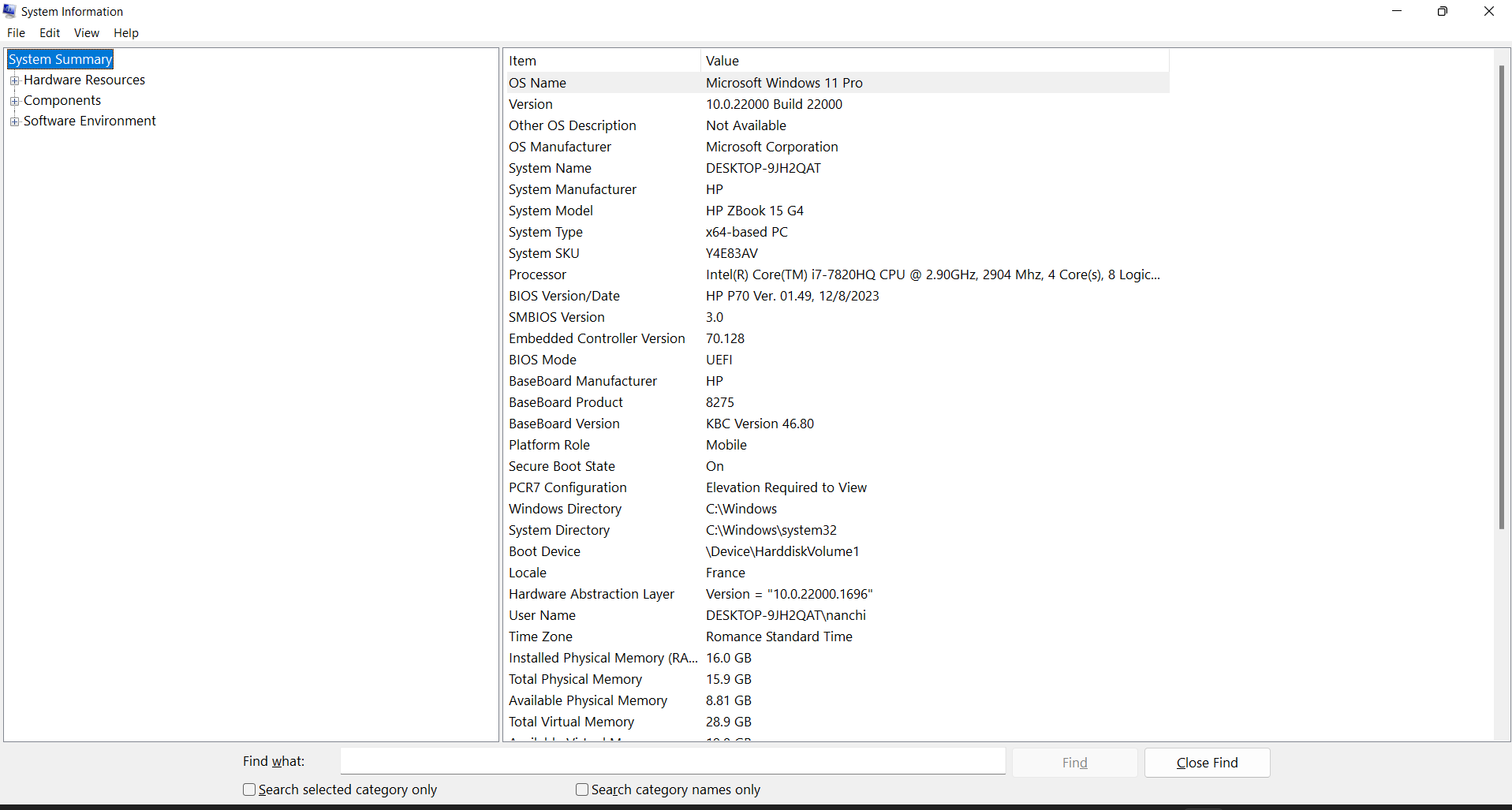Click the BIOS Version/Date item
This screenshot has height=810, width=1512.
click(564, 296)
